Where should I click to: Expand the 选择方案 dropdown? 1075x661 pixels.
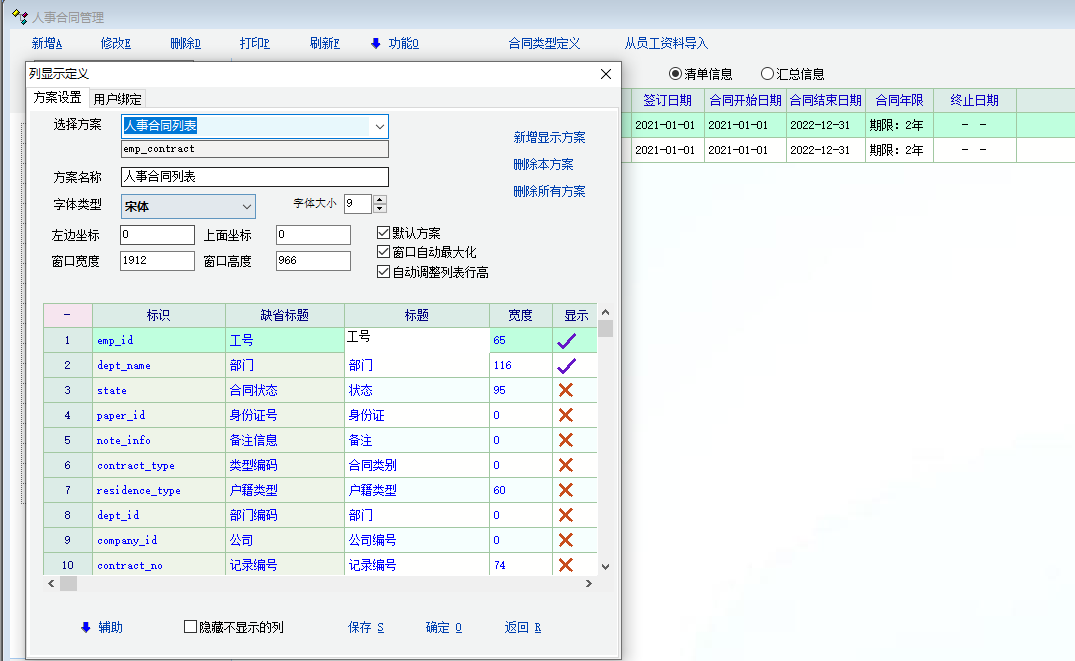pyautogui.click(x=379, y=126)
